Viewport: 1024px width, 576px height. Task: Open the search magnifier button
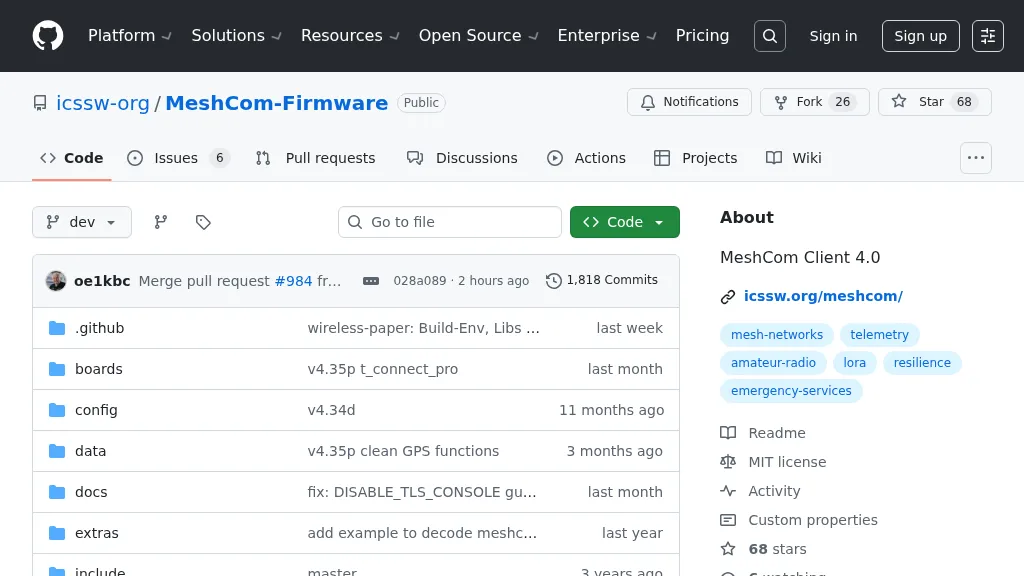[769, 36]
